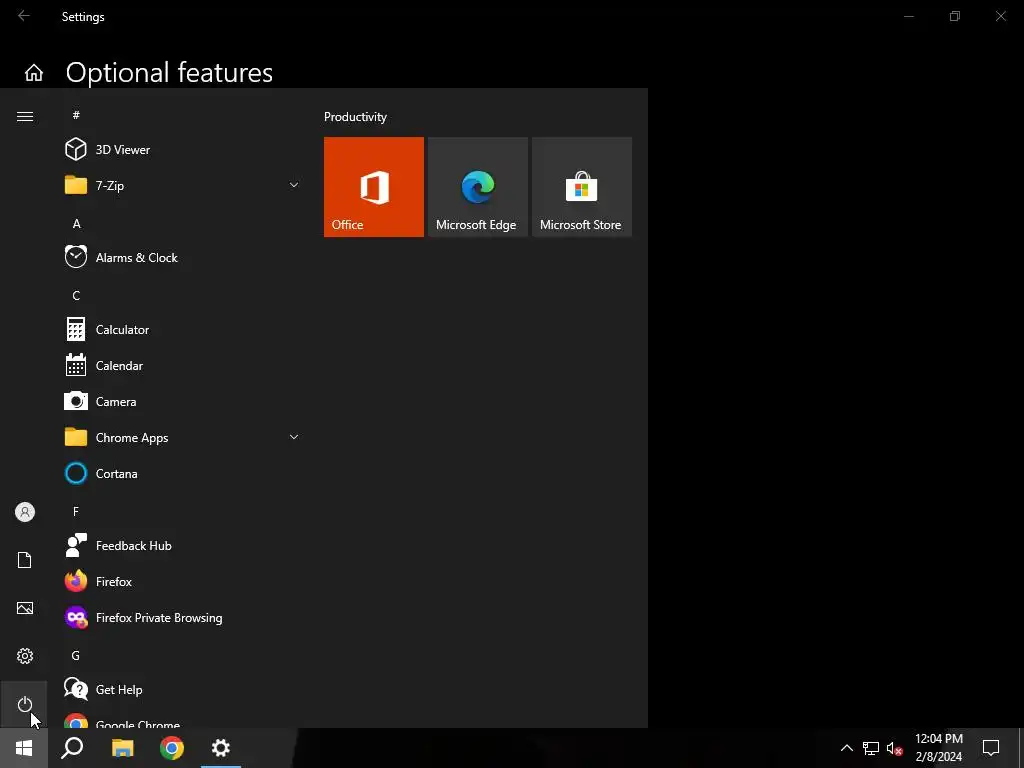This screenshot has width=1024, height=768.
Task: Launch Feedback Hub
Action: (x=182, y=545)
